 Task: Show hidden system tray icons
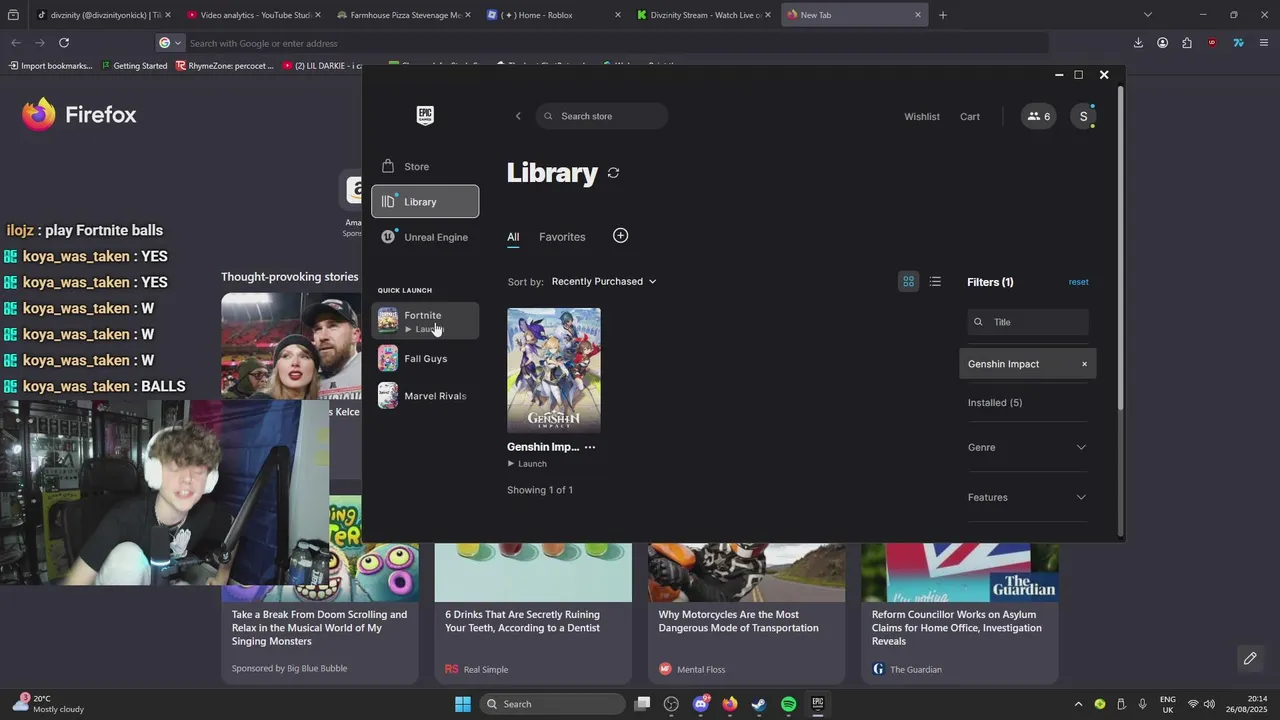1078,704
